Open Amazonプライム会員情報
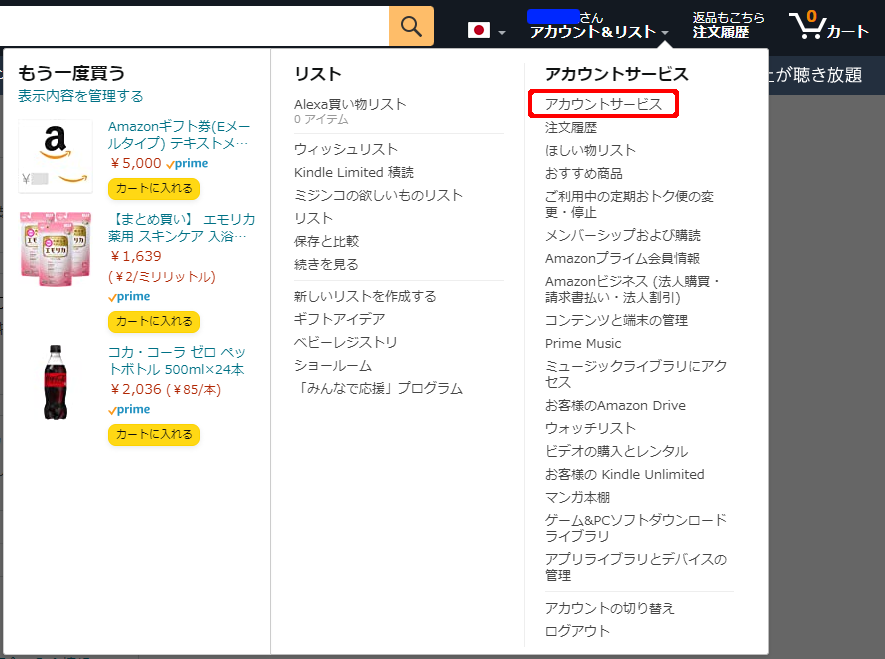 point(623,258)
